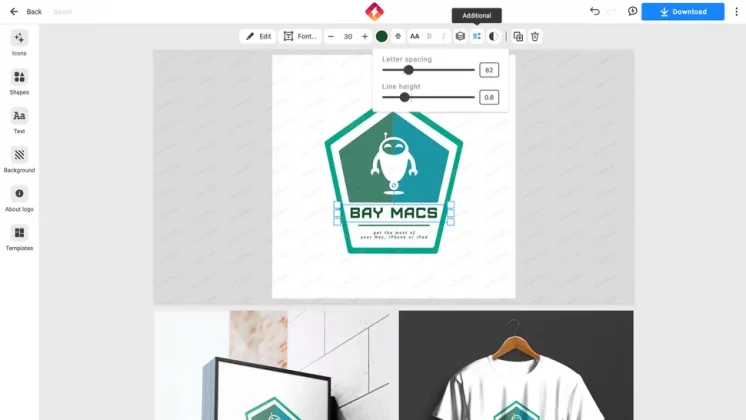Click the undo arrow

(595, 12)
